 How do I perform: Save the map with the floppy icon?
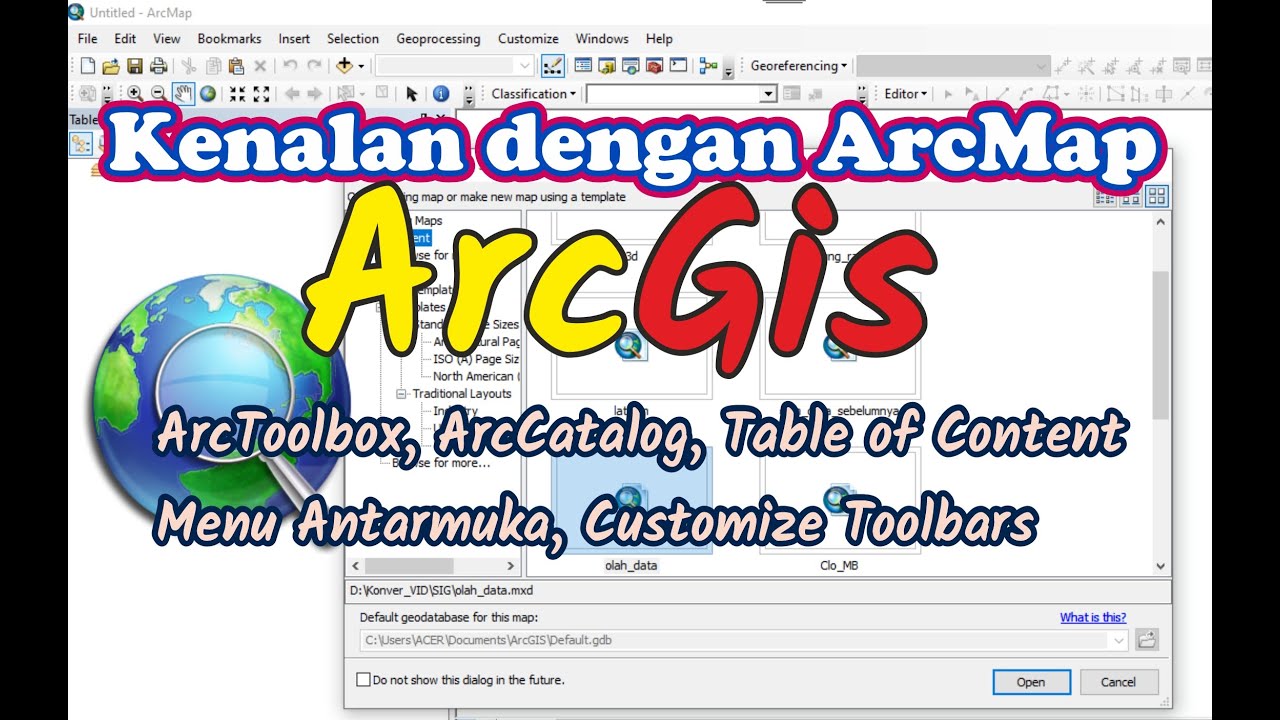click(134, 66)
